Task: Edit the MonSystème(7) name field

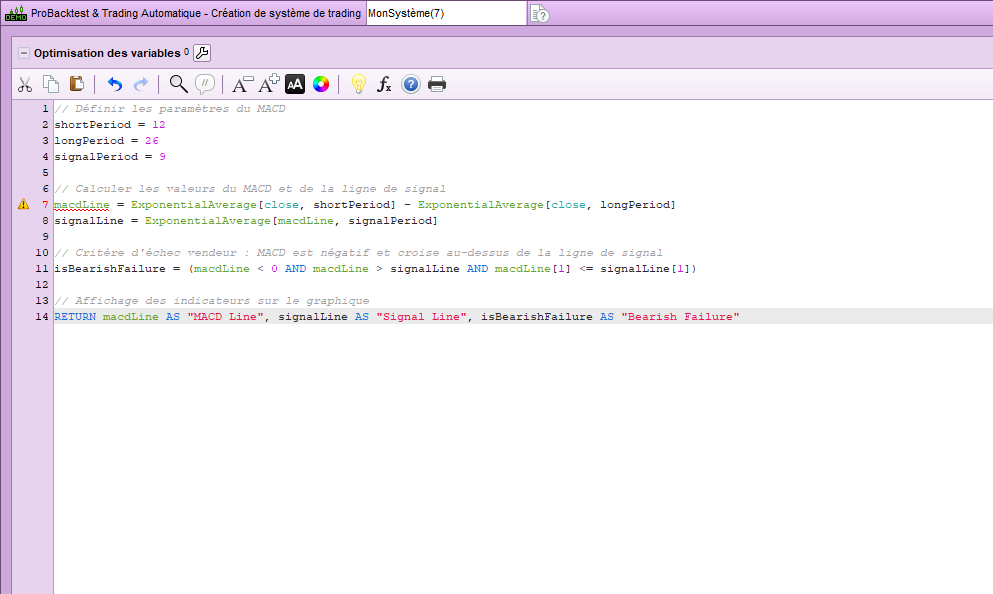Action: (x=446, y=13)
